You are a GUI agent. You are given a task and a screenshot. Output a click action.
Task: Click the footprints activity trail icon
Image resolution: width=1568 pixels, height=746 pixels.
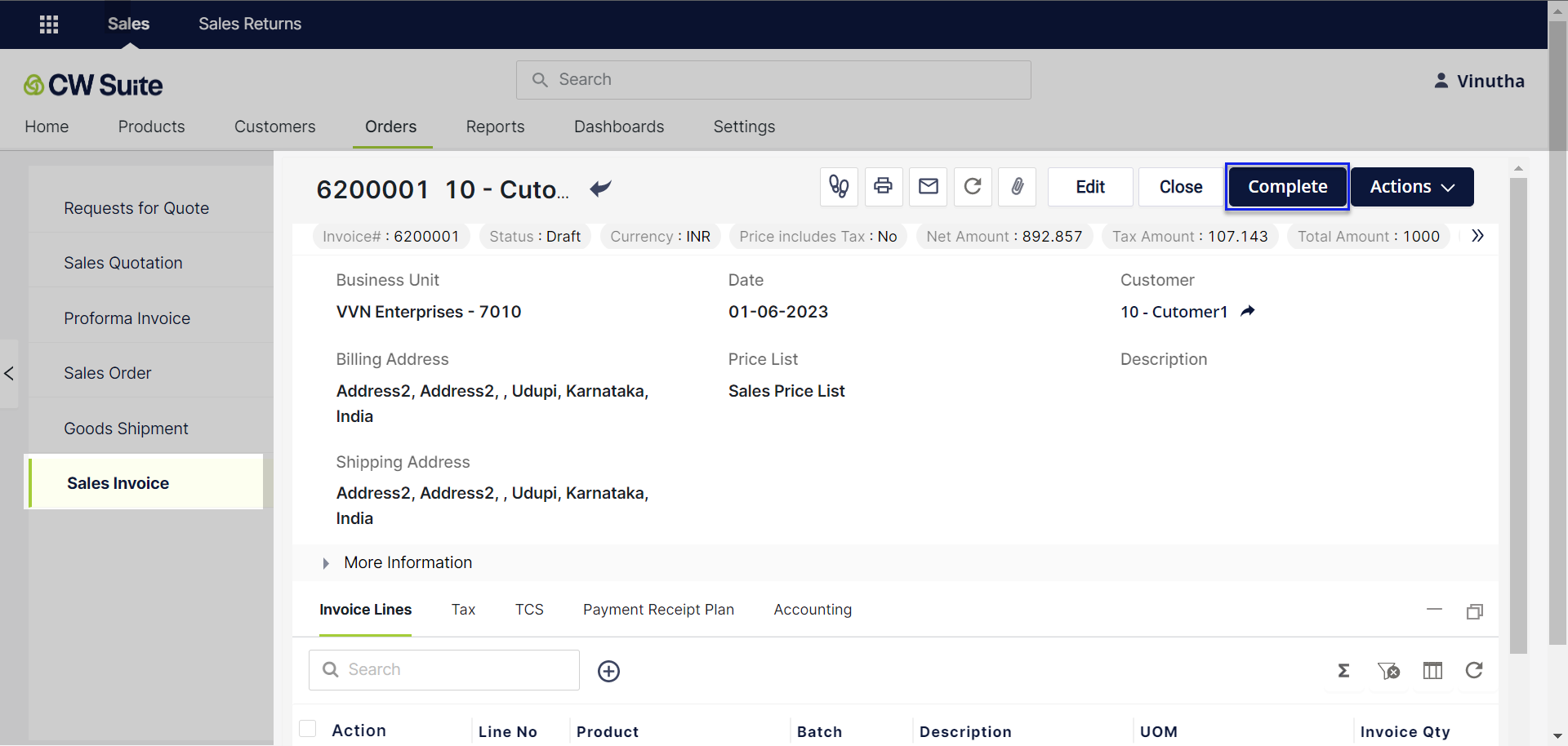(x=839, y=187)
